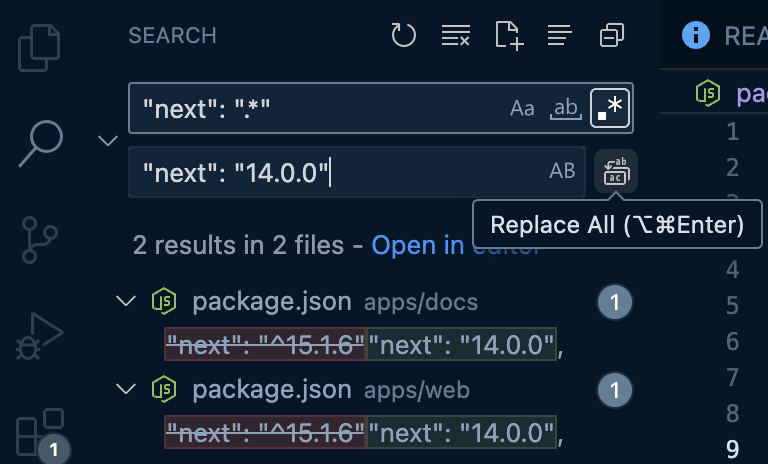
Task: Open the Run and Debug view
Action: [x=39, y=336]
